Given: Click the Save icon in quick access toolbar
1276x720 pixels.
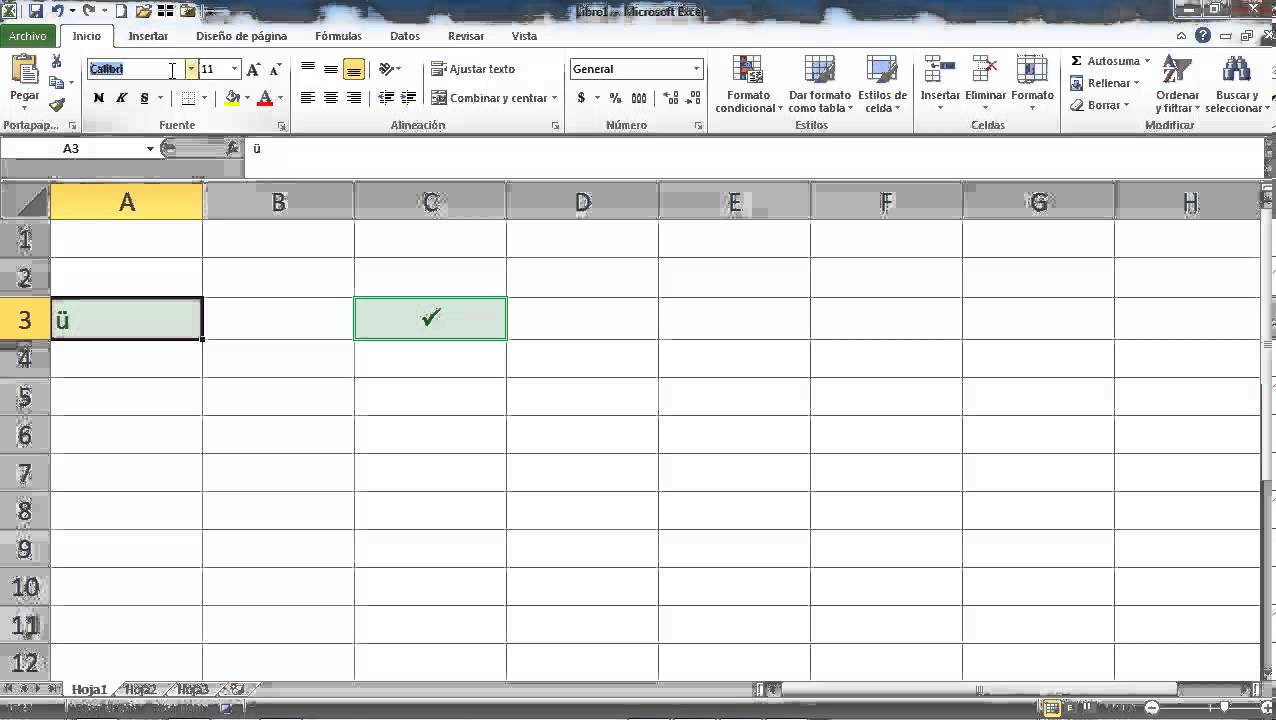Looking at the screenshot, I should point(36,11).
